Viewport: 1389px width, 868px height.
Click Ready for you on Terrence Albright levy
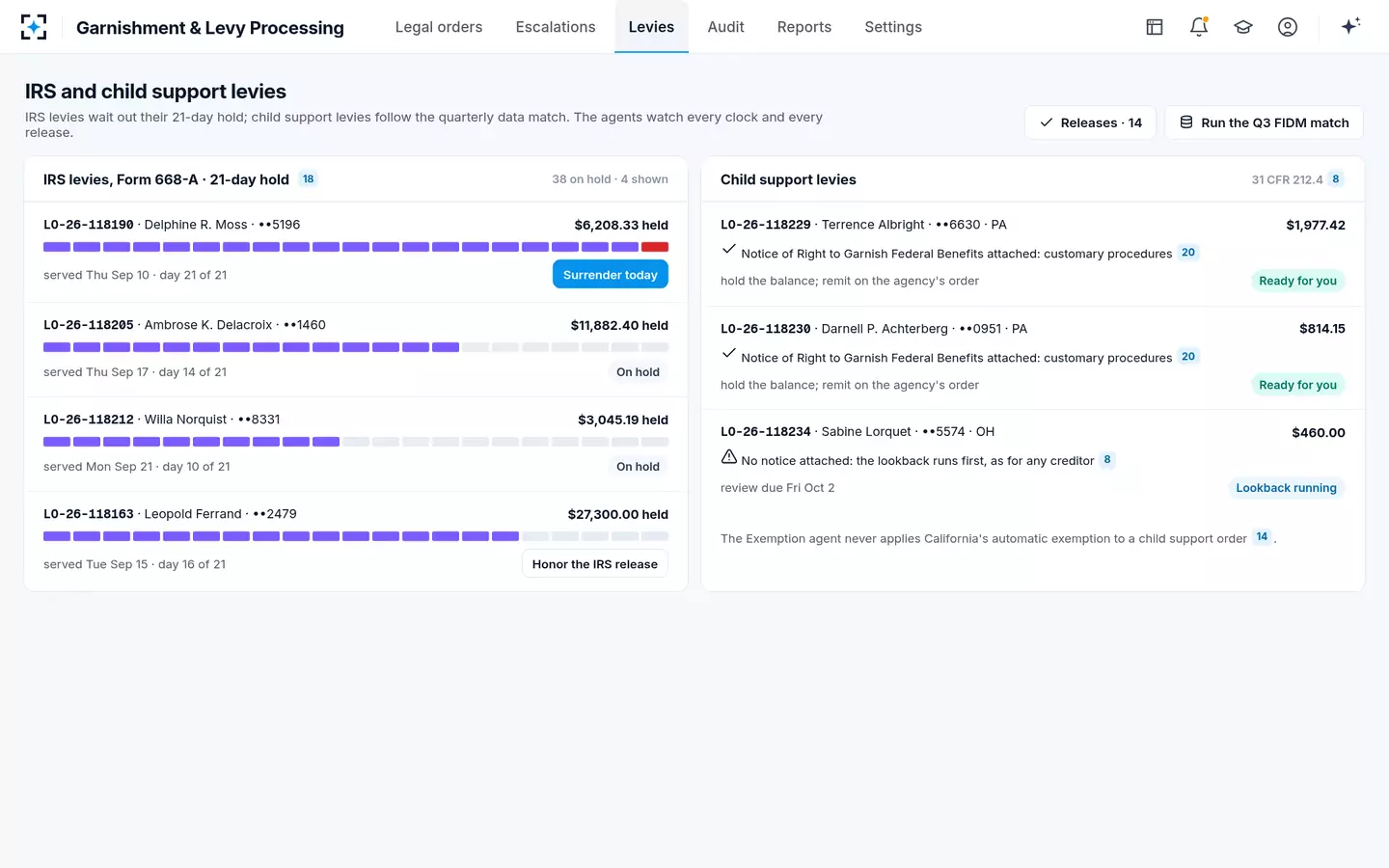tap(1297, 281)
